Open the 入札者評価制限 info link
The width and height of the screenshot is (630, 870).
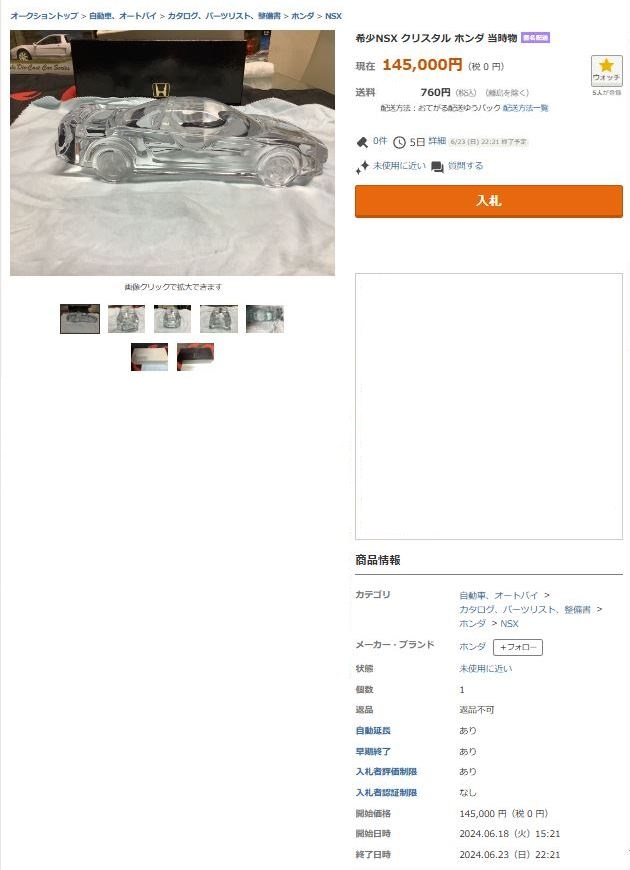tap(386, 772)
